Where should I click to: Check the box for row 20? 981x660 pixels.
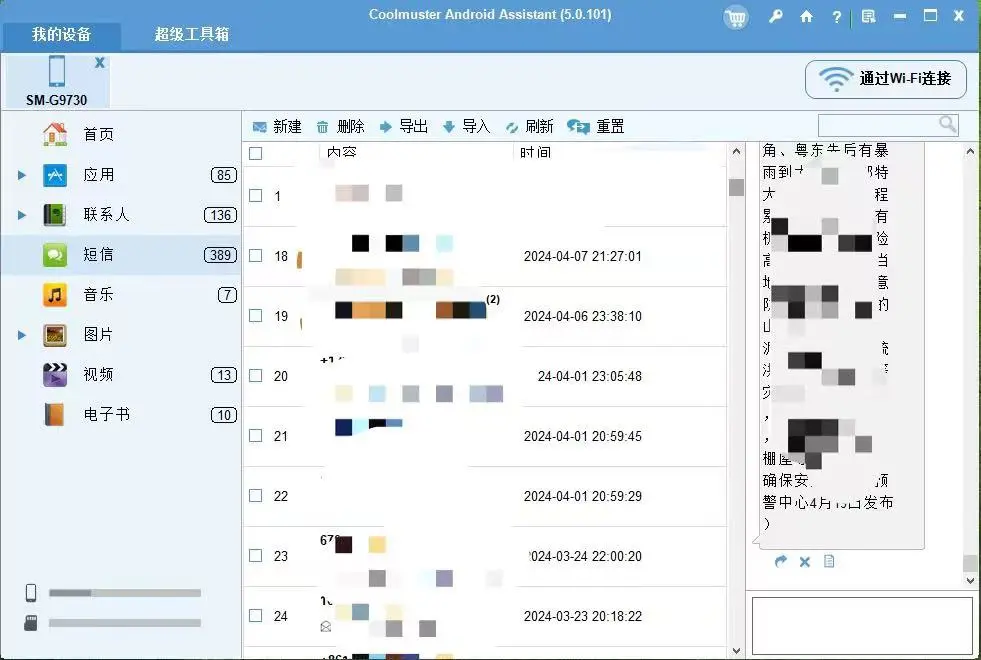[x=256, y=376]
